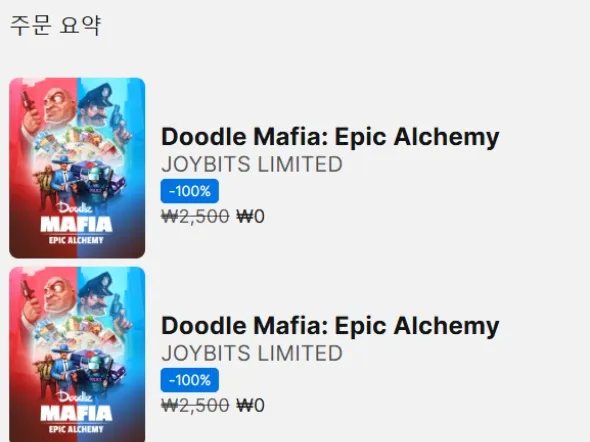Screen dimensions: 590x442
Task: Click the police officer on first cover
Action: tap(101, 106)
